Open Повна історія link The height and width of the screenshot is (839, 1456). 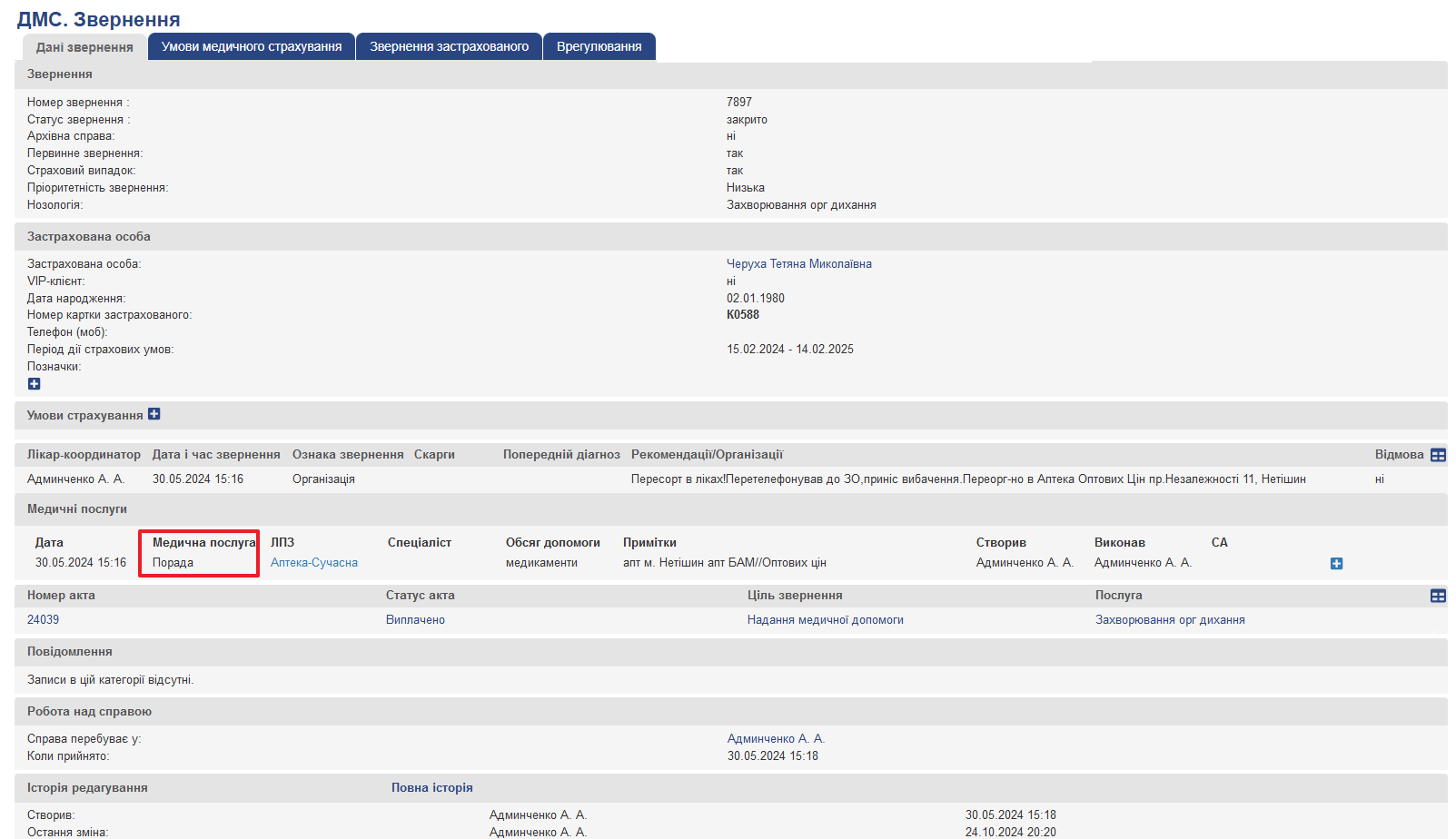[431, 788]
